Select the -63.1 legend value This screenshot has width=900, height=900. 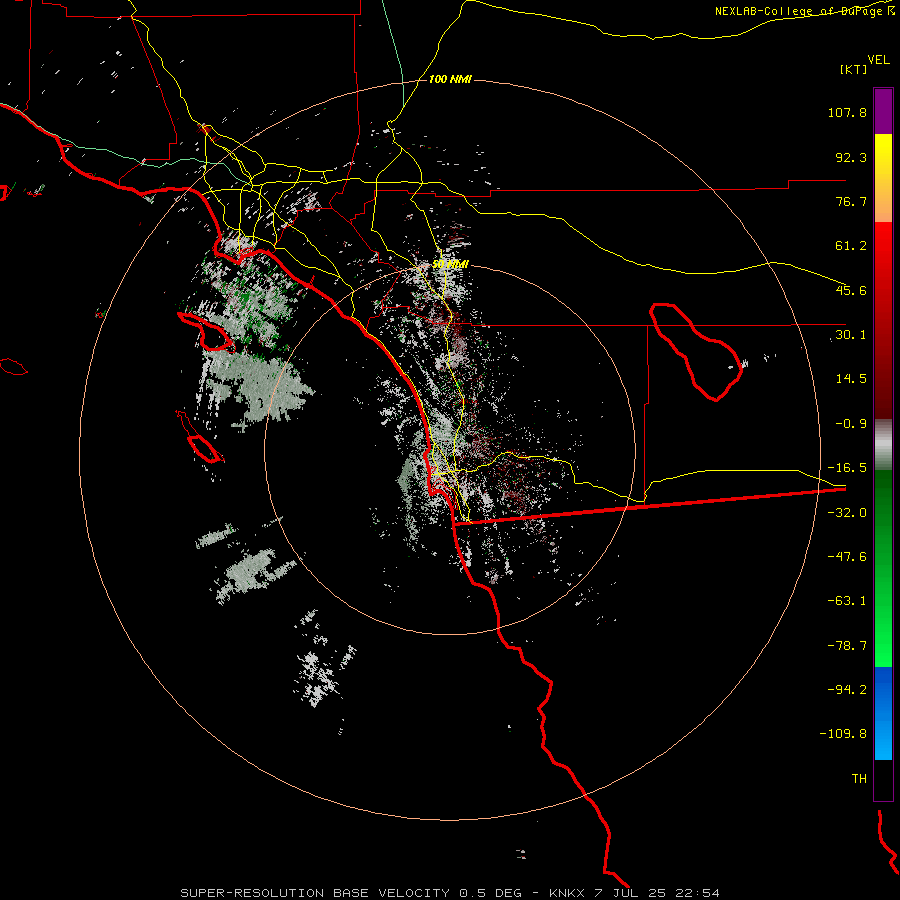[847, 601]
